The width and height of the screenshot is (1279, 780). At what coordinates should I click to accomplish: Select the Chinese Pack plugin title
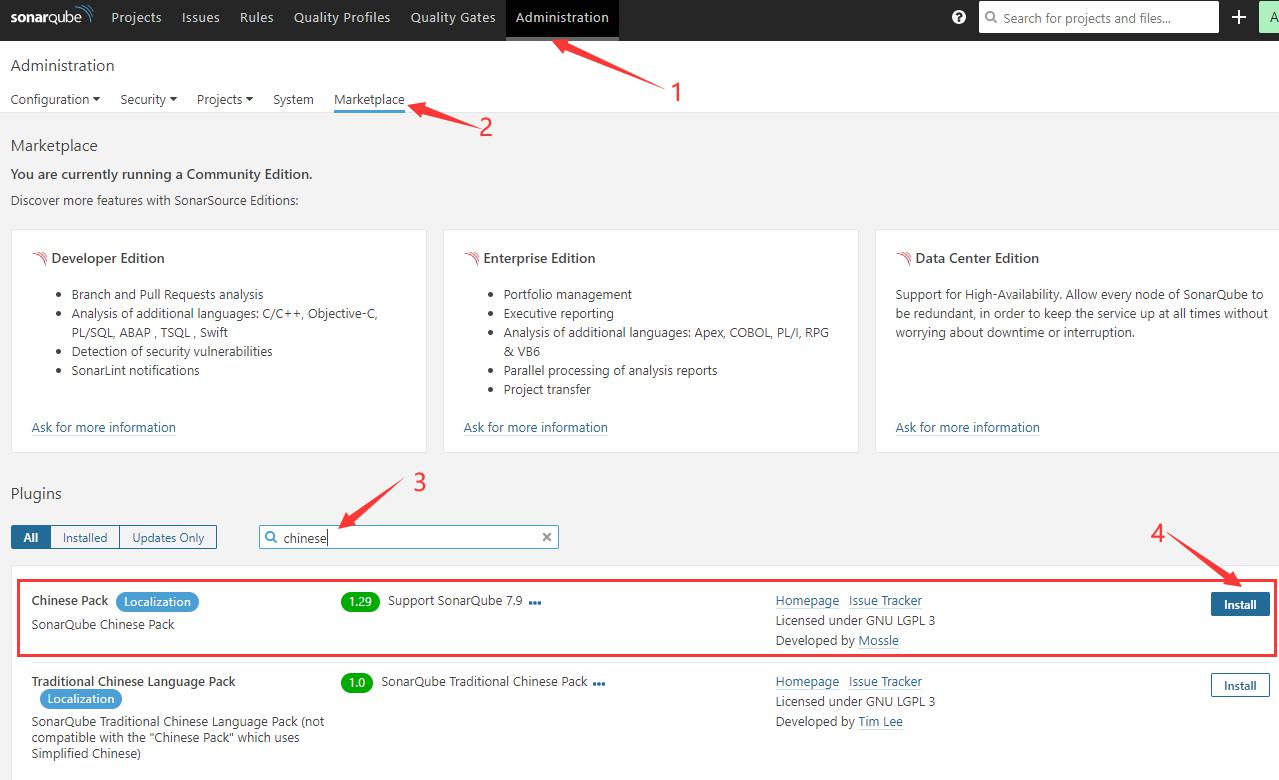point(70,600)
